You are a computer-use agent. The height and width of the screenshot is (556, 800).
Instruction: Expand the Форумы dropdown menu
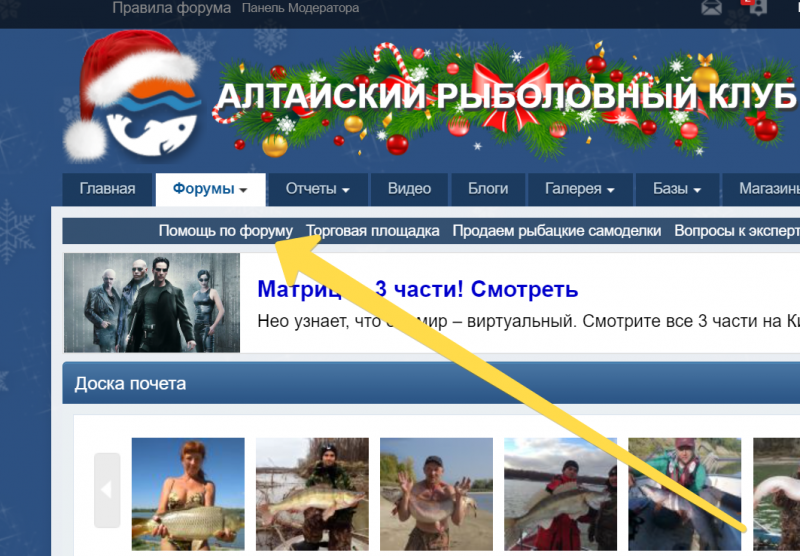[210, 189]
